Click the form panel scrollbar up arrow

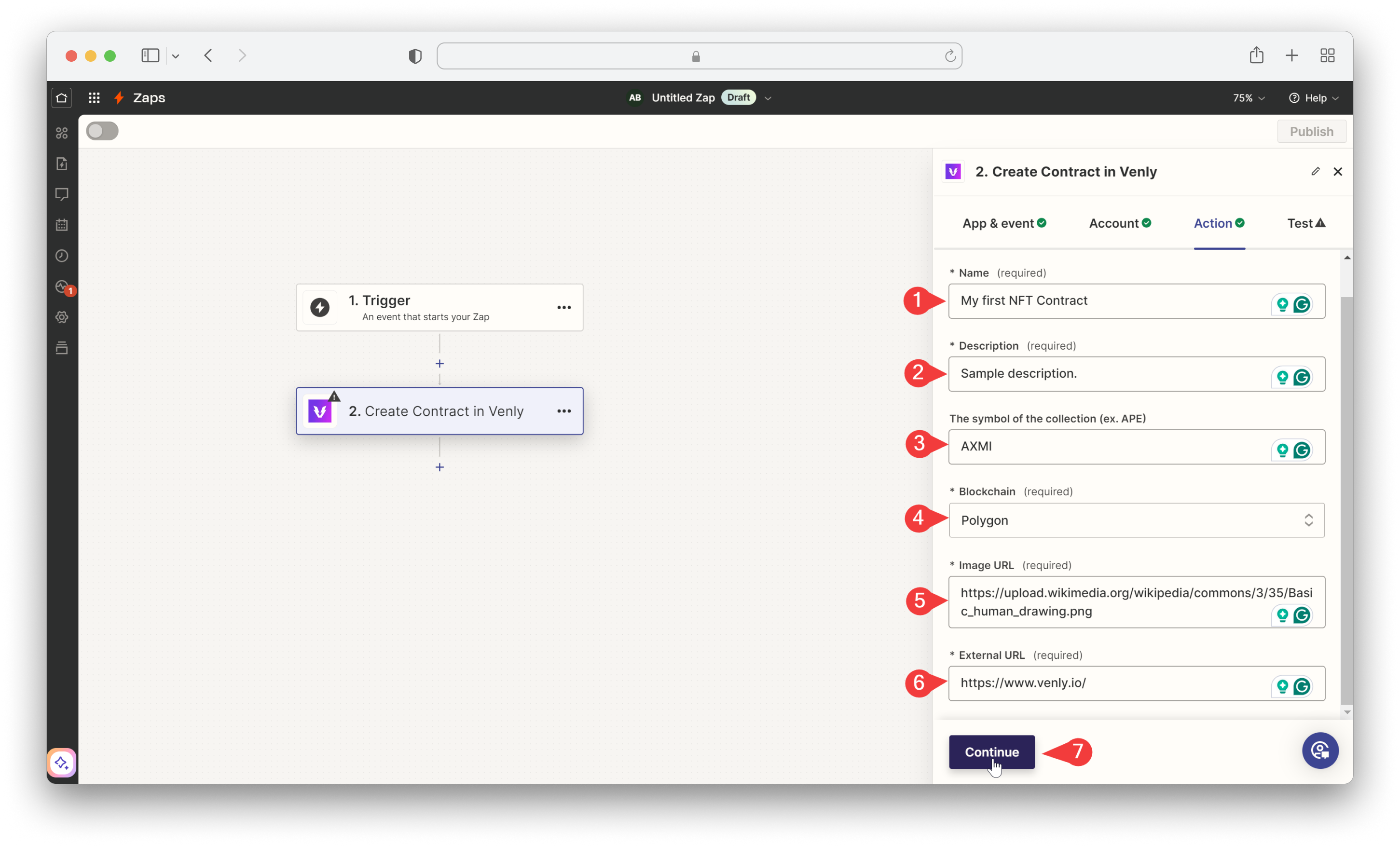1347,258
